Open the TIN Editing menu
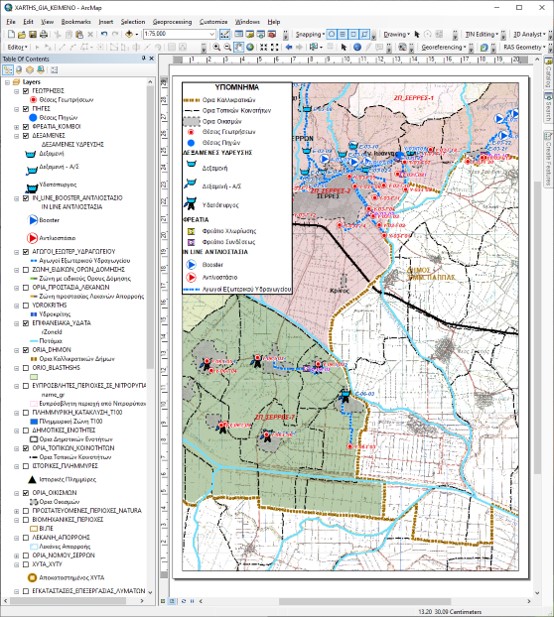 482,35
